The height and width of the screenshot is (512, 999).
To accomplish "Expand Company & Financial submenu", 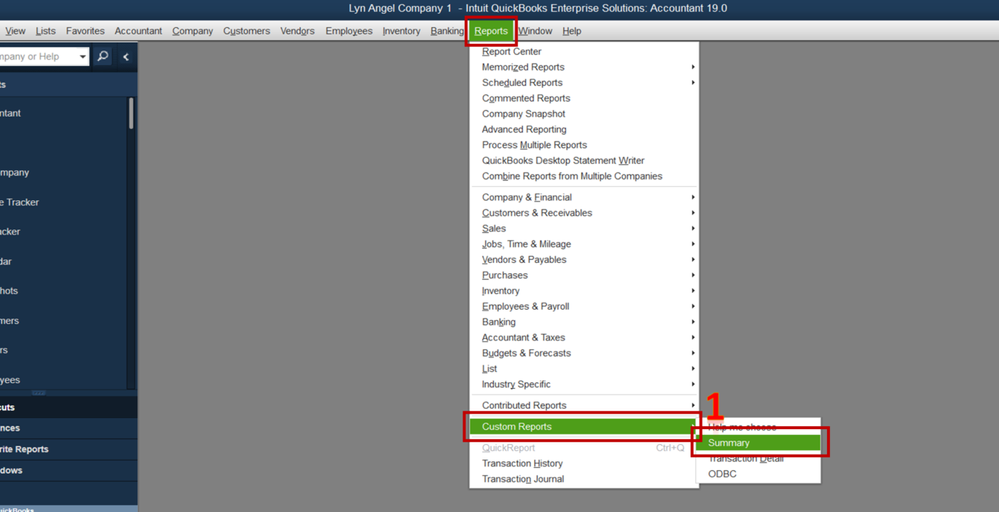I will pos(584,197).
